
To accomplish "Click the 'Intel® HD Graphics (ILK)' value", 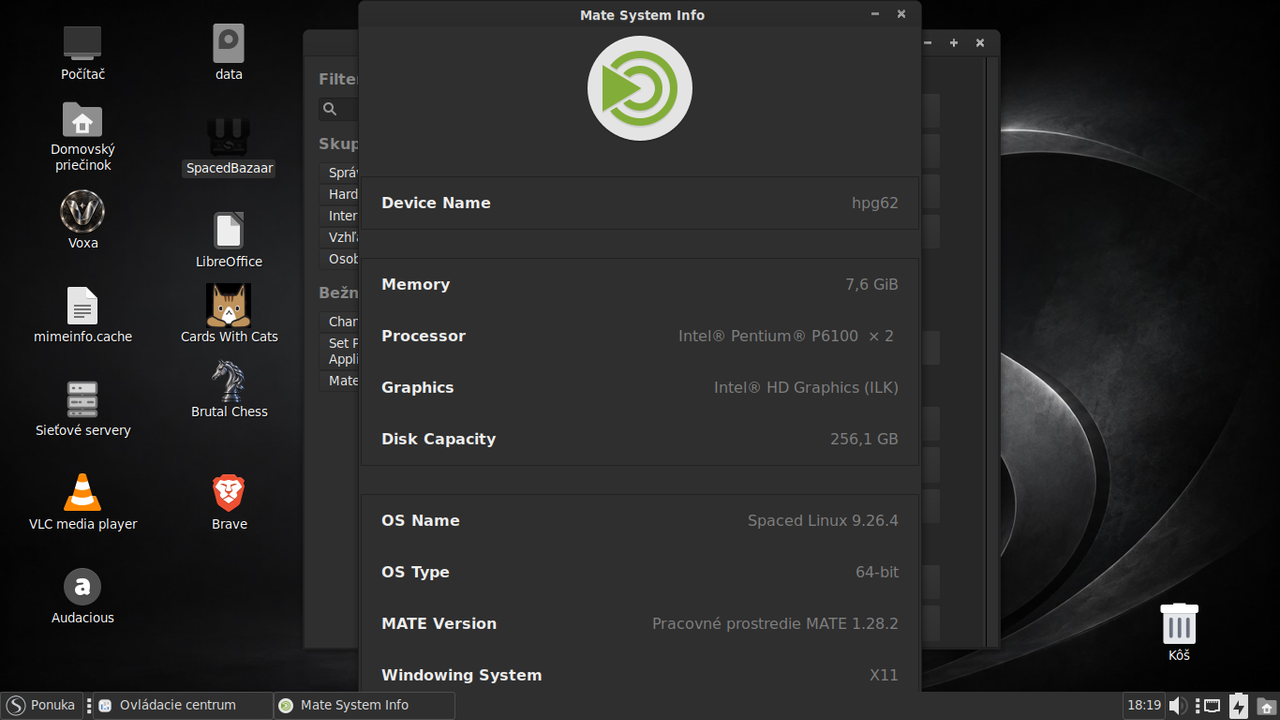I will 806,388.
